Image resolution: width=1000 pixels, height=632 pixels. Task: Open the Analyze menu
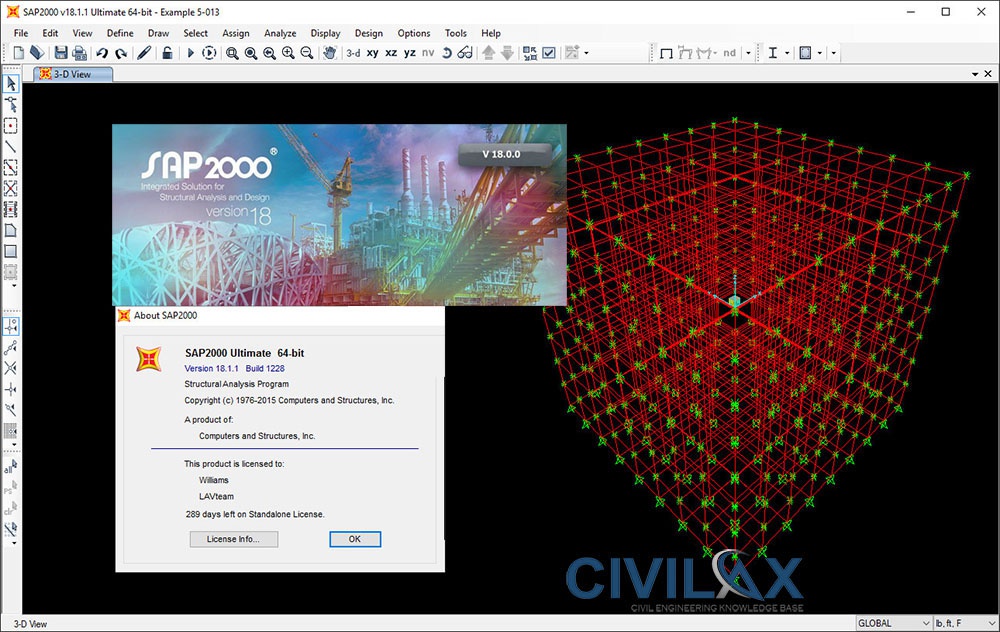280,33
